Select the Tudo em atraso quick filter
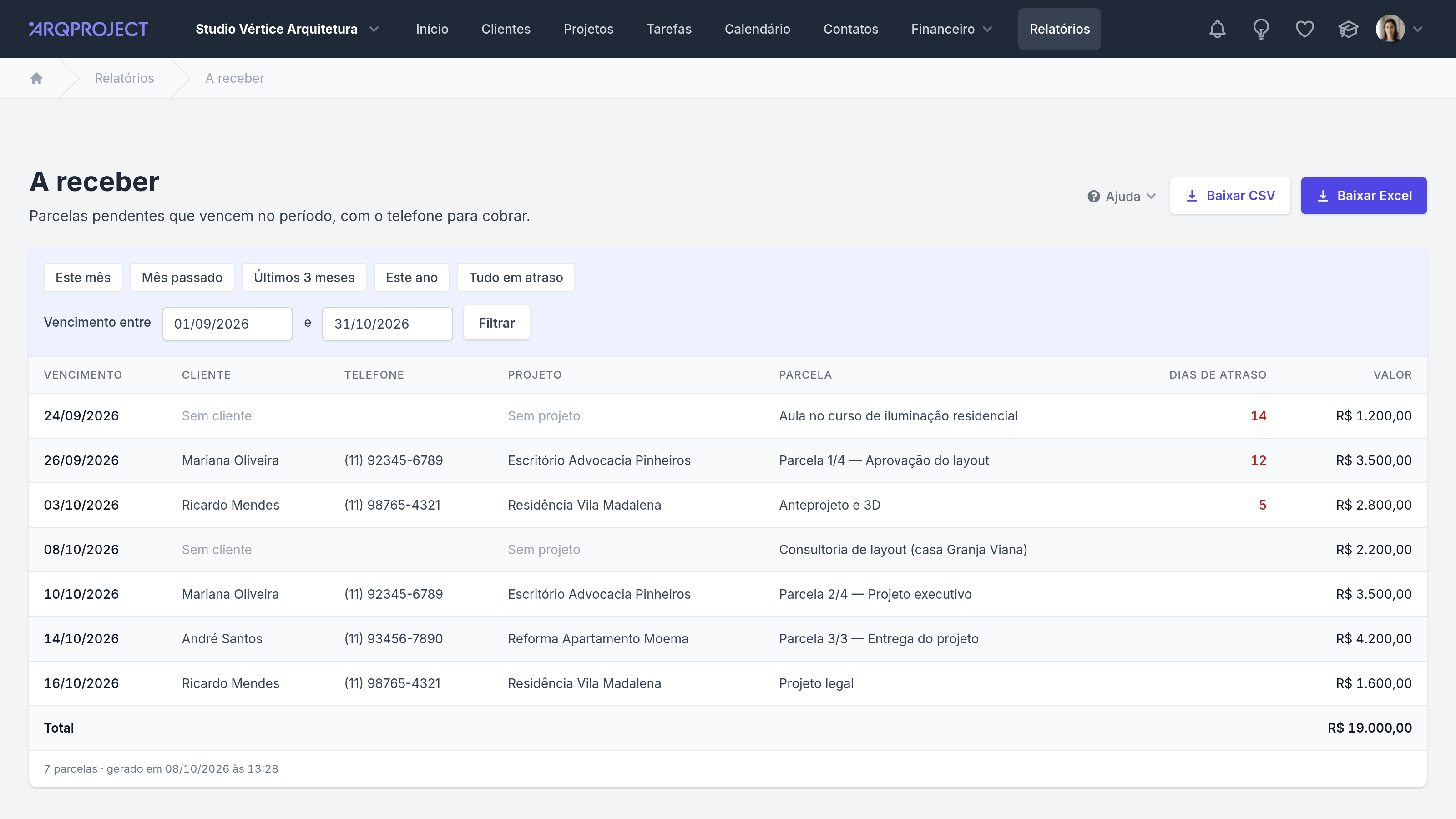Screen dimensions: 1456x819 pyautogui.click(x=516, y=278)
